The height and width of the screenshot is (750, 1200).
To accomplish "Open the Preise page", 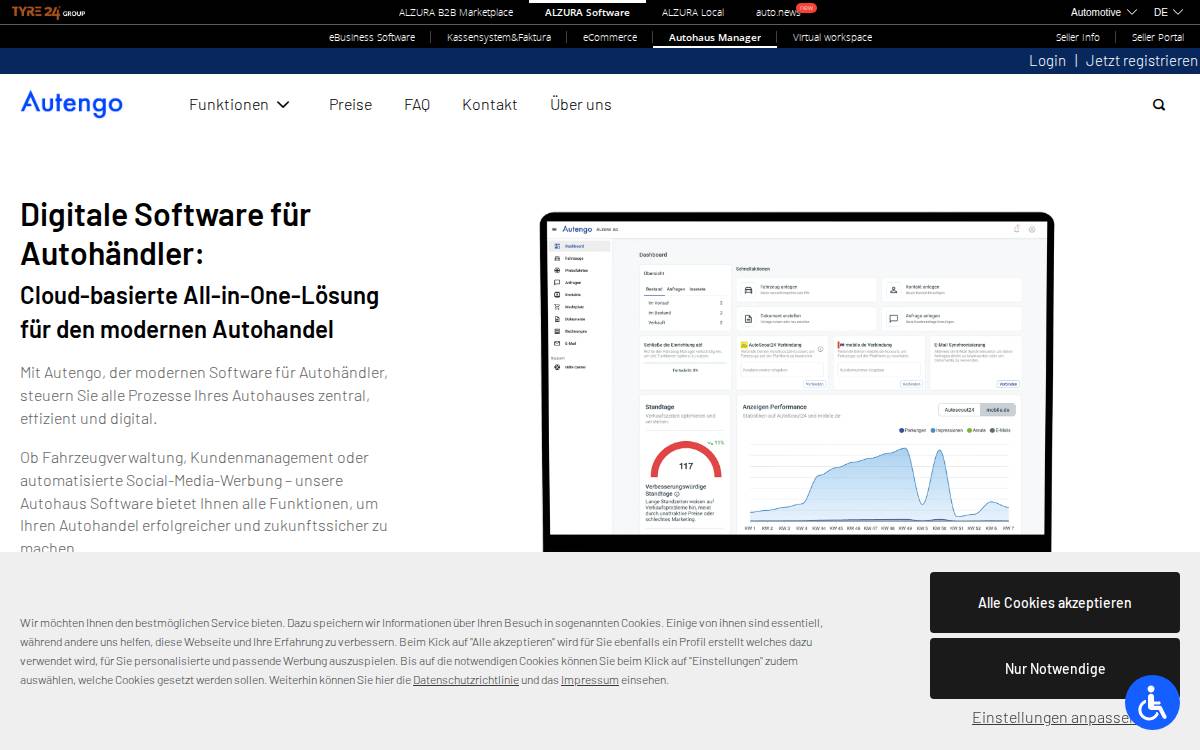I will [350, 104].
